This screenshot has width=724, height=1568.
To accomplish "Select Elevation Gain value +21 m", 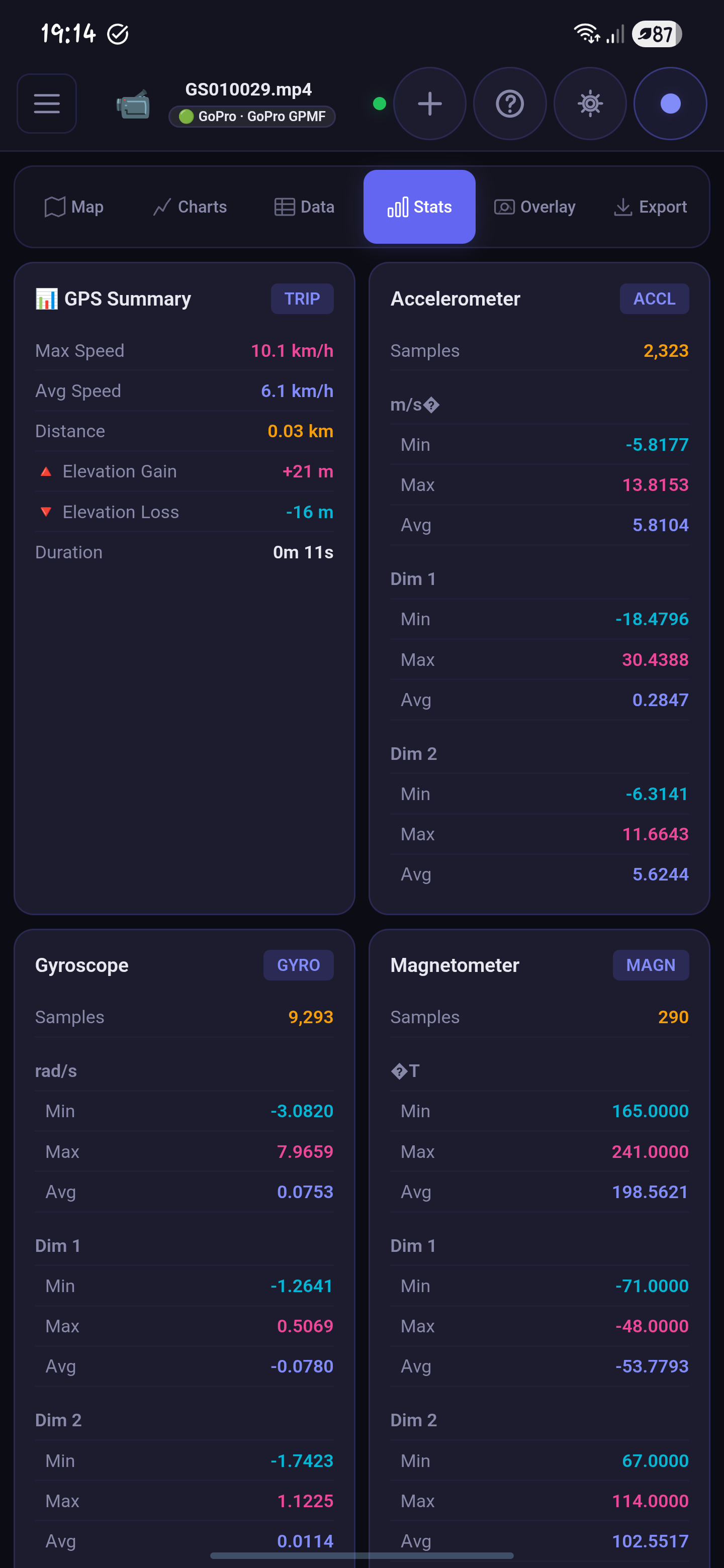I will [308, 471].
